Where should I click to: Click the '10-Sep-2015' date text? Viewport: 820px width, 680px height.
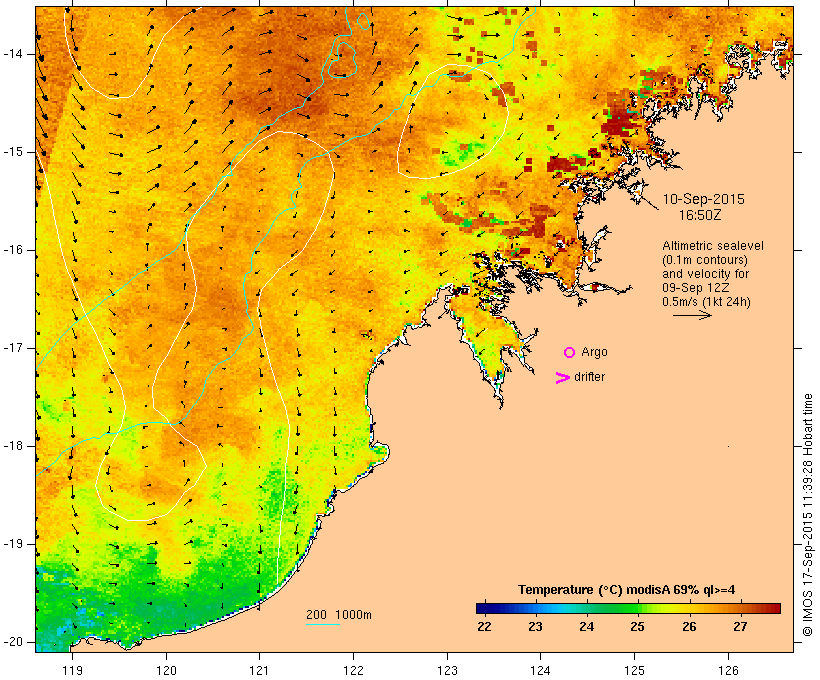[703, 199]
